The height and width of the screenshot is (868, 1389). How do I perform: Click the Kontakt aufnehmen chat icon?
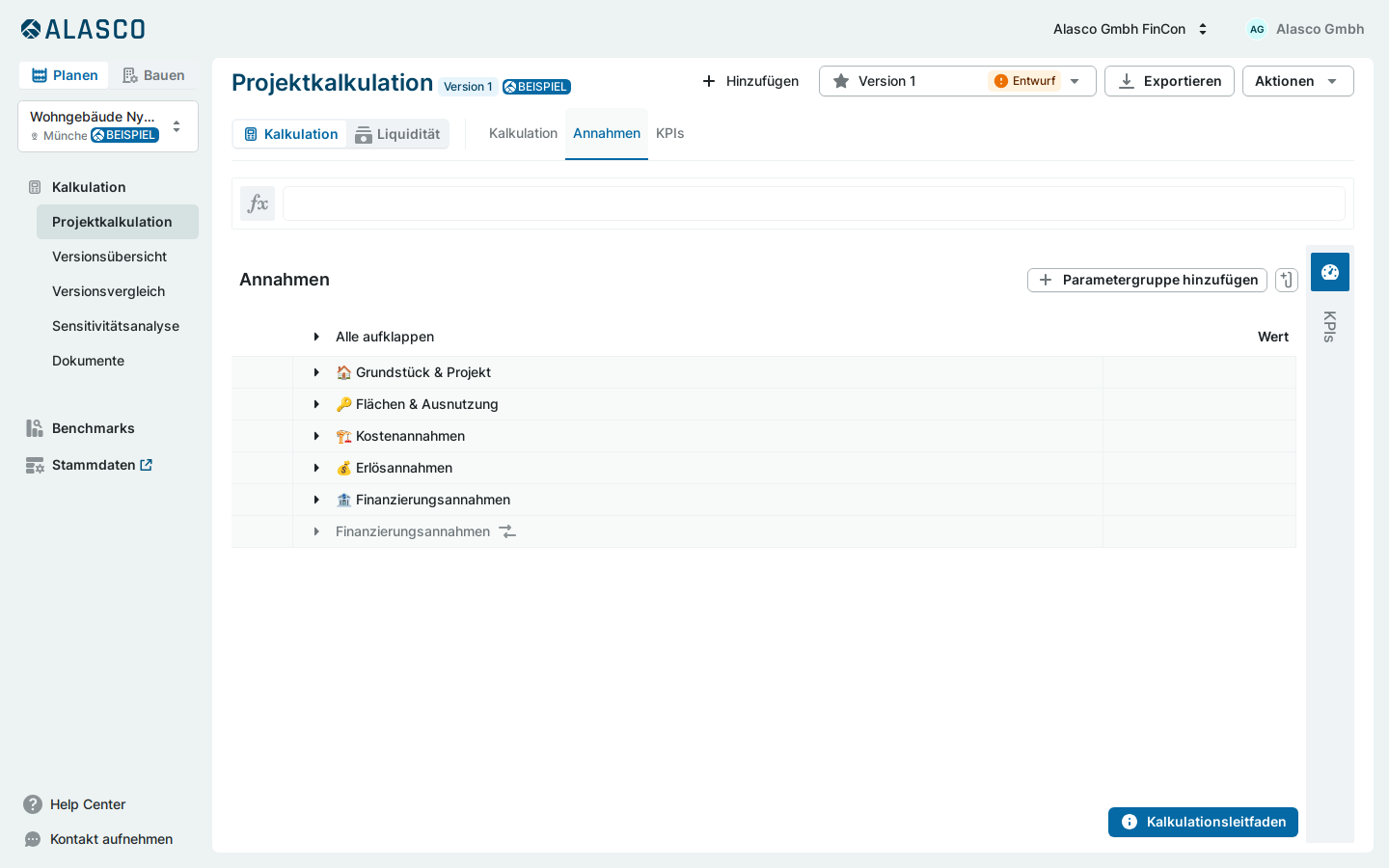point(33,839)
